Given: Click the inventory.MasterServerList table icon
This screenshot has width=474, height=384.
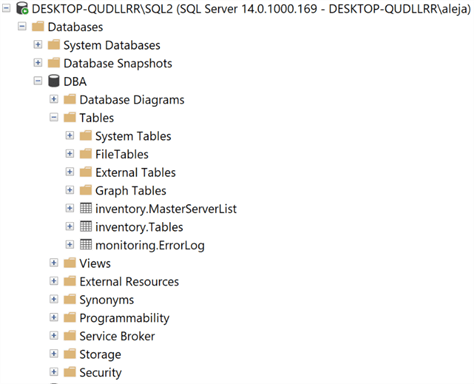Looking at the screenshot, I should click(x=86, y=208).
